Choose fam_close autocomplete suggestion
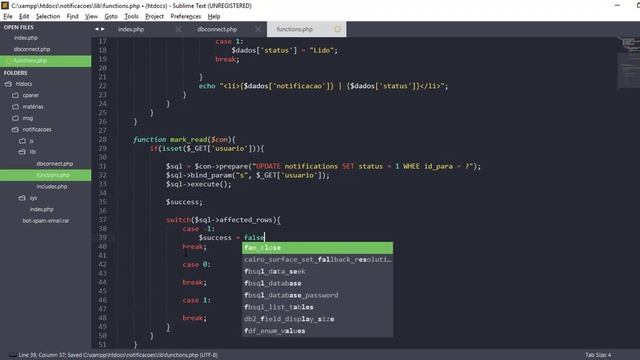Image resolution: width=640 pixels, height=360 pixels. 318,248
